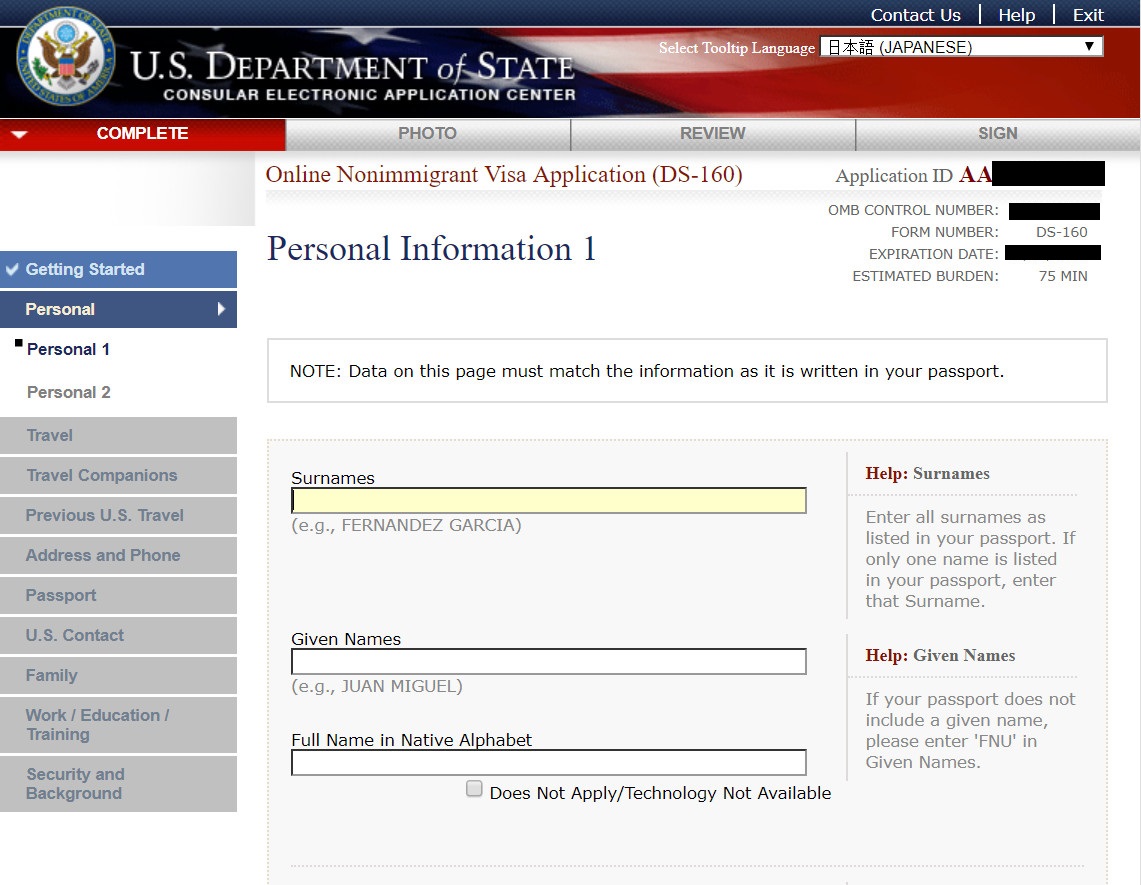The height and width of the screenshot is (885, 1141).
Task: Switch to the SIGN tab
Action: click(x=998, y=134)
